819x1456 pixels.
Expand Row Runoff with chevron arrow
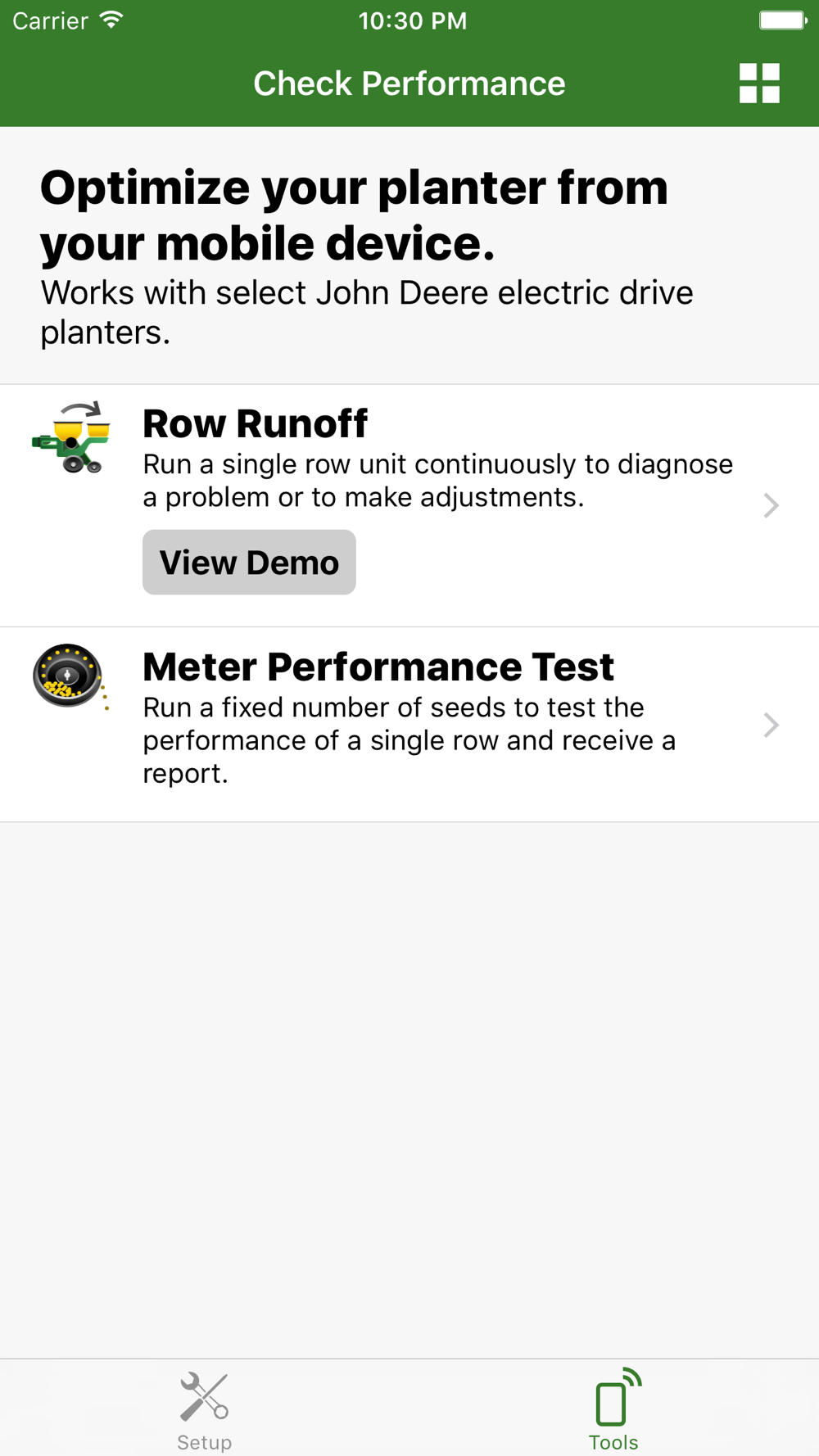771,505
